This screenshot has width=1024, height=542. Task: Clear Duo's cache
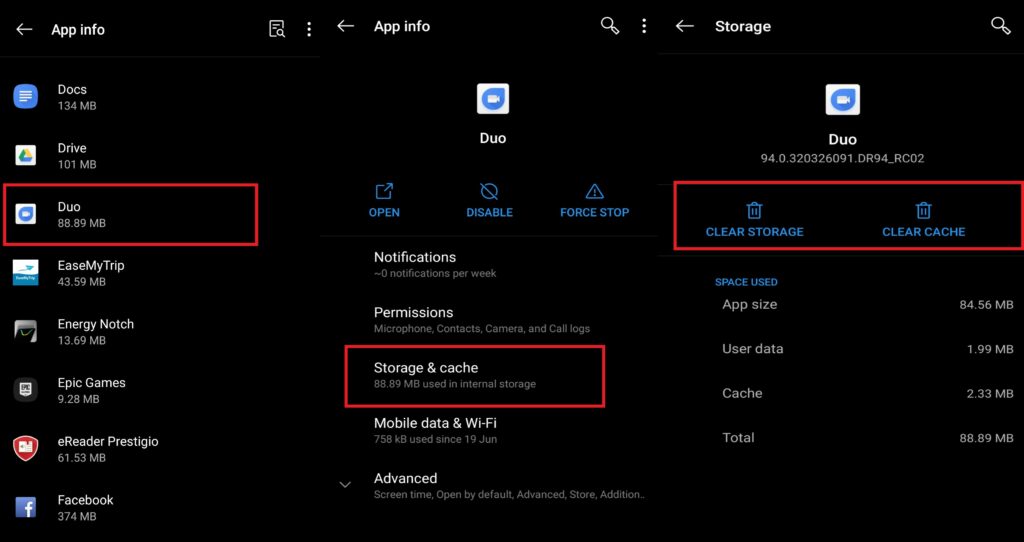click(923, 220)
